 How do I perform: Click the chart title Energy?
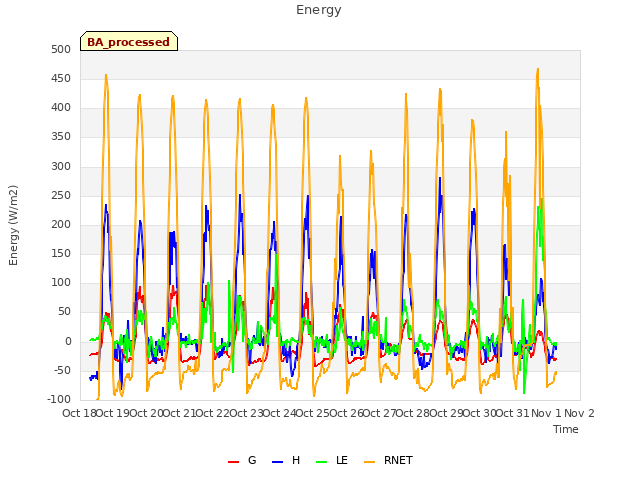(319, 10)
